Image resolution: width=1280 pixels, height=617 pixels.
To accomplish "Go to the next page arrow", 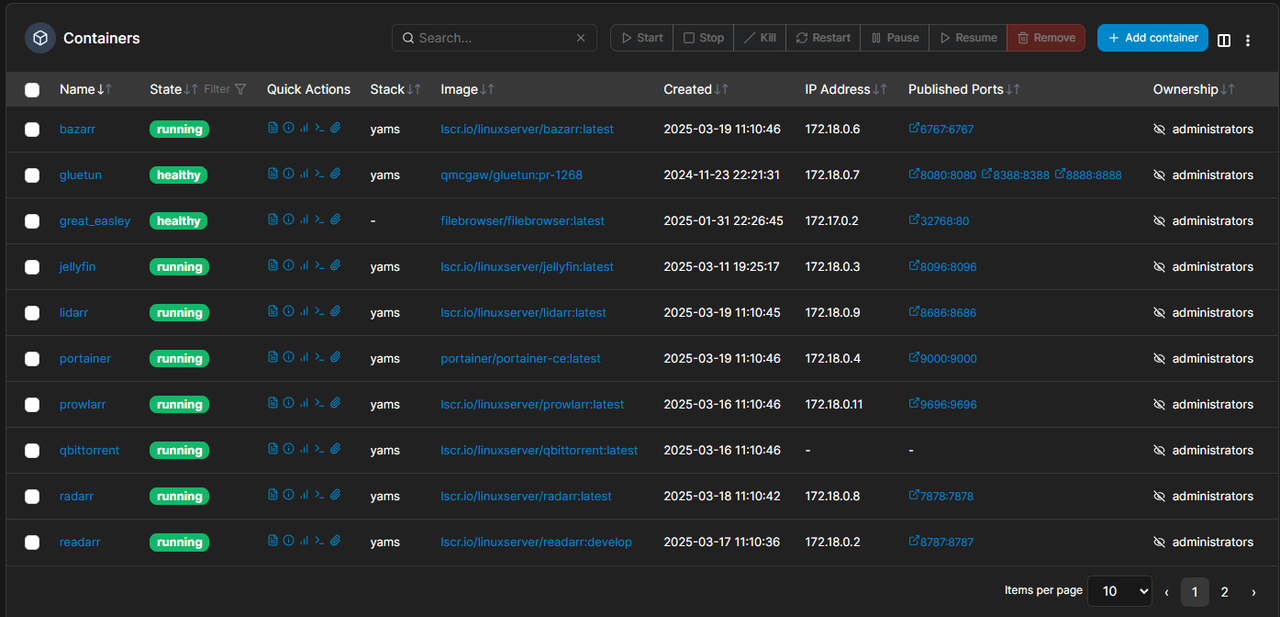I will pos(1253,592).
